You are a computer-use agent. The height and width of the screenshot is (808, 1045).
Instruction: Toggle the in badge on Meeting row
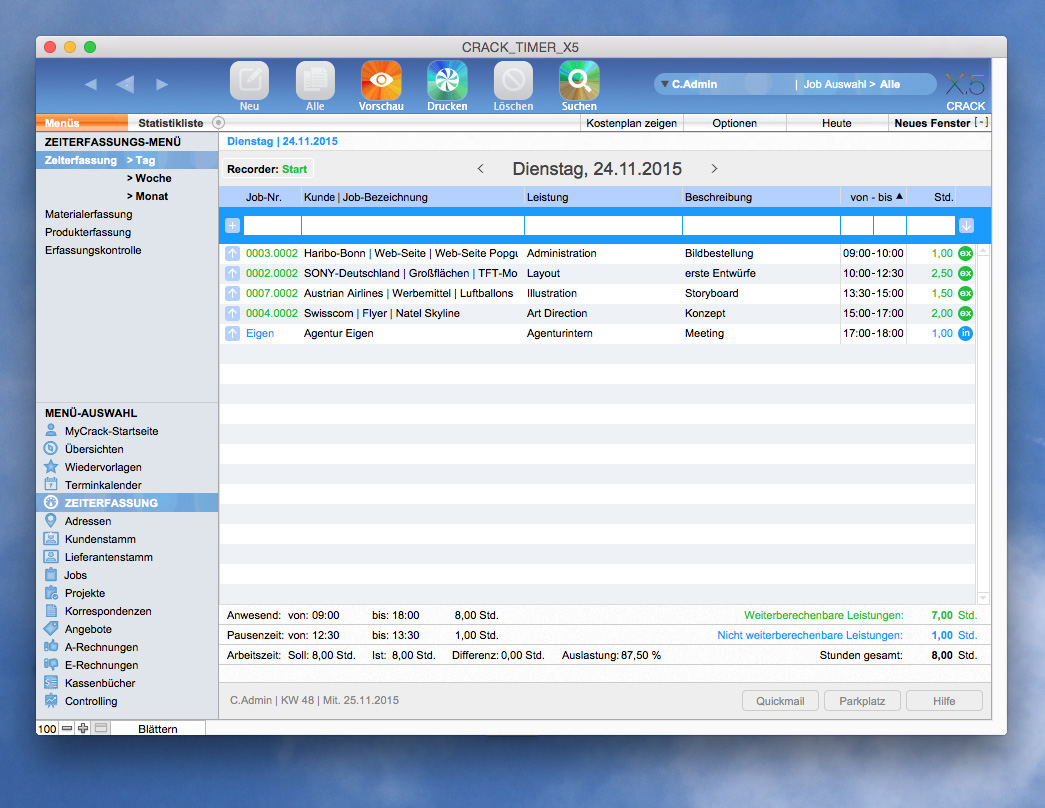(965, 333)
